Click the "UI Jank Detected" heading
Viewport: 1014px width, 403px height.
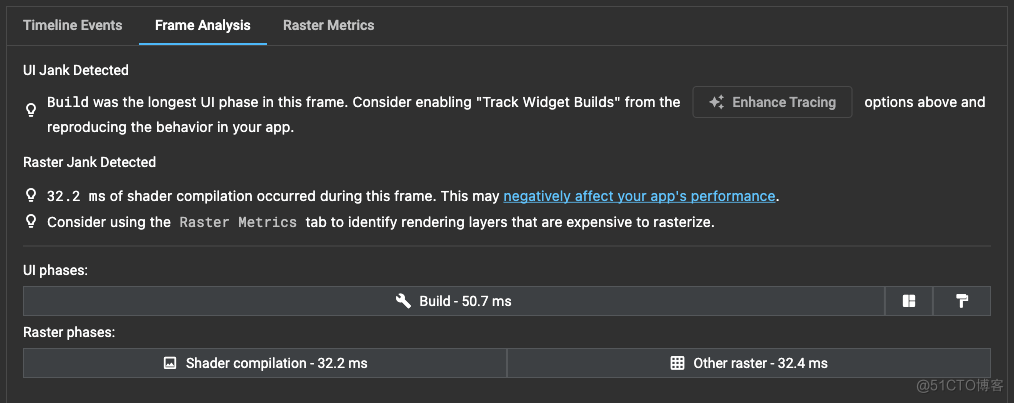point(76,70)
